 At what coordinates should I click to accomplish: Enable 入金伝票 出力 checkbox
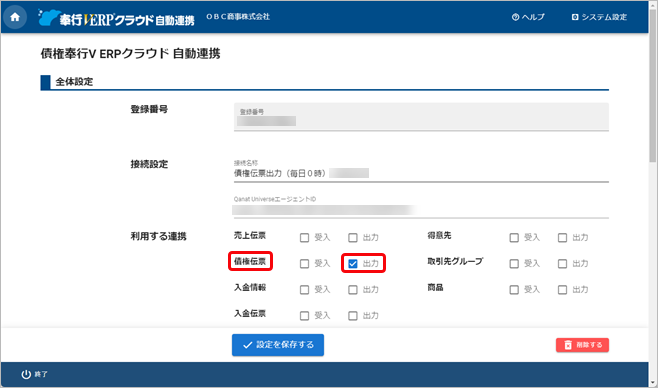point(353,316)
